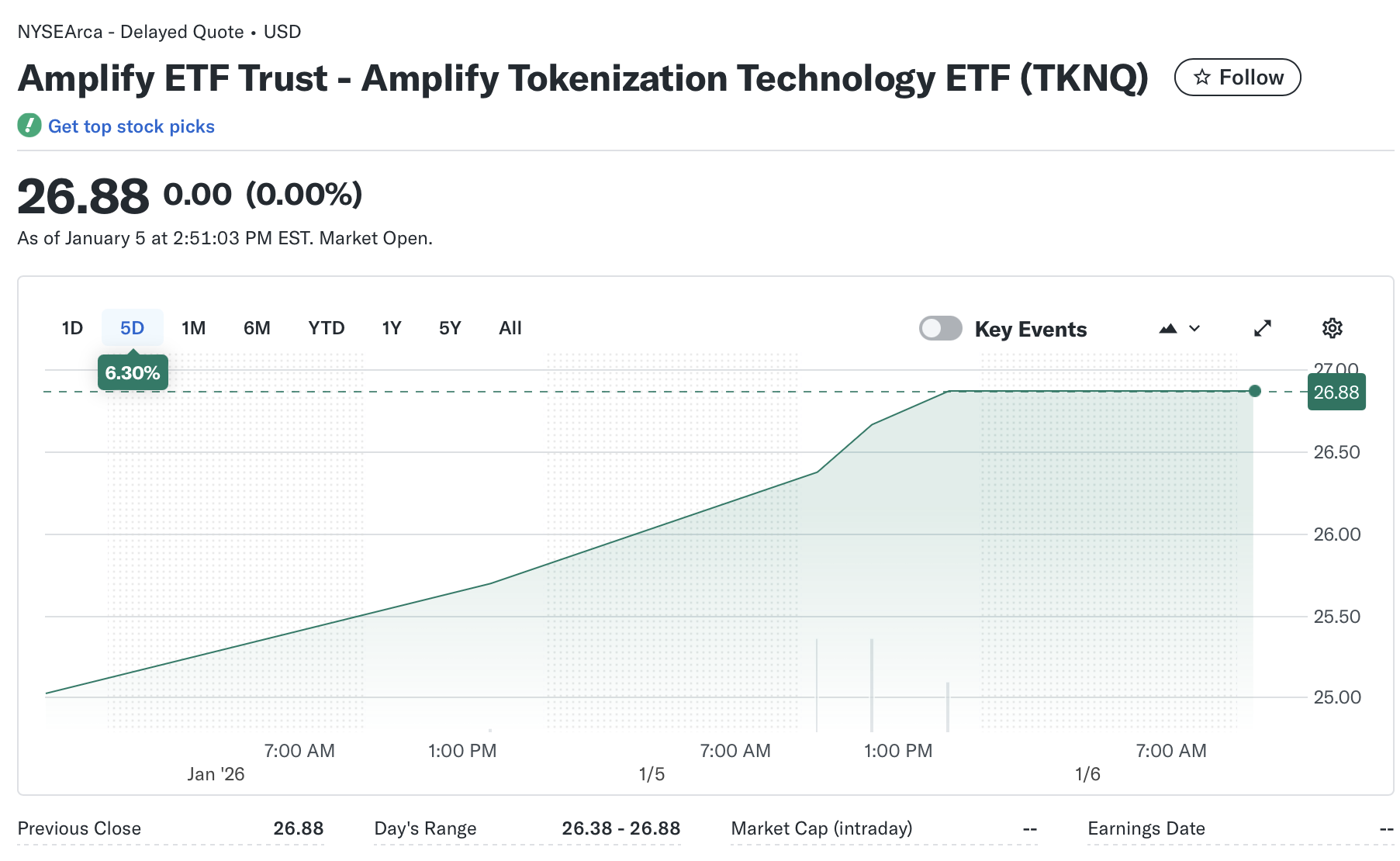This screenshot has width=1400, height=861.
Task: Open the chart type dropdown chevron
Action: (x=1194, y=329)
